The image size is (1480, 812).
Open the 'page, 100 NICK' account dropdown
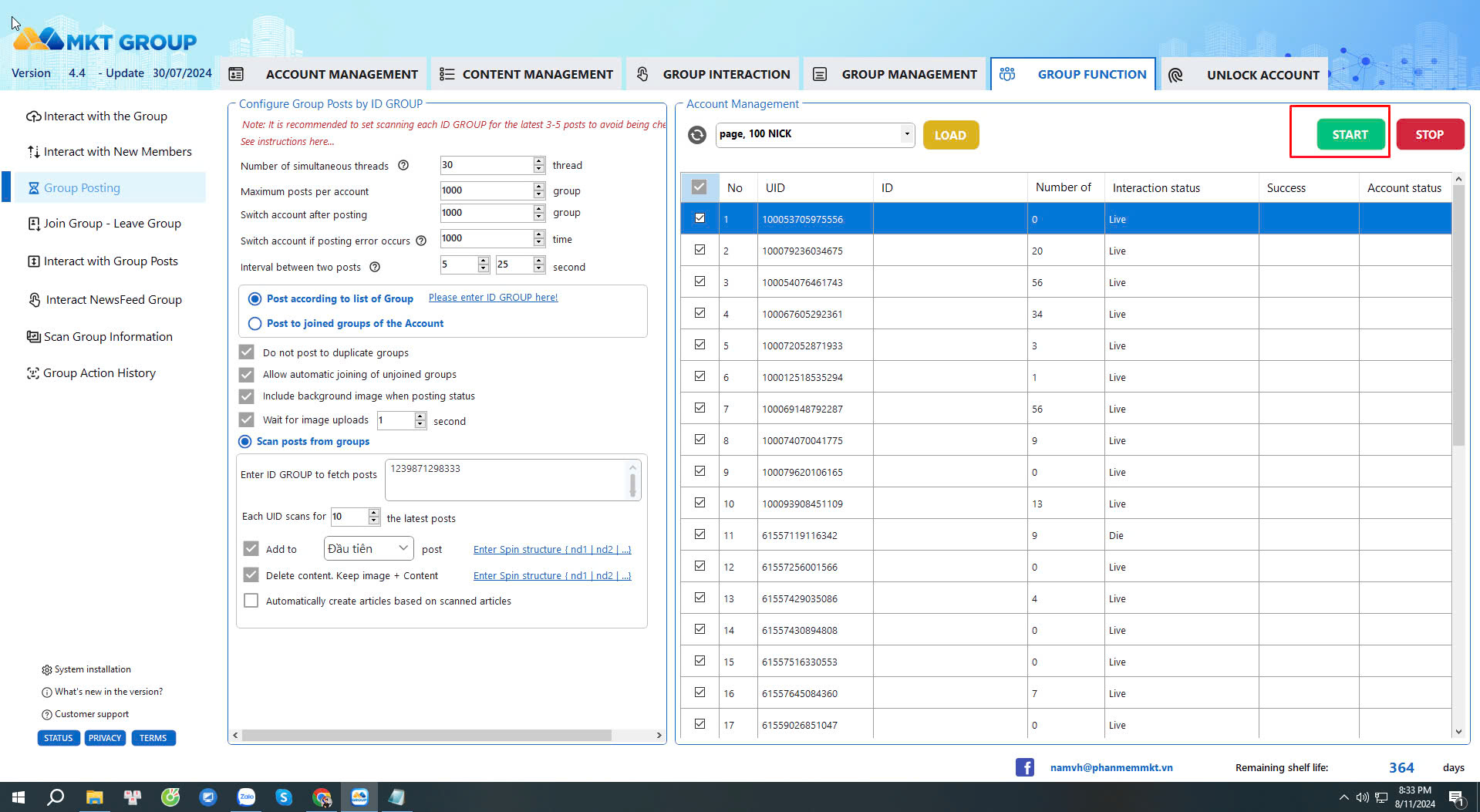(x=906, y=134)
